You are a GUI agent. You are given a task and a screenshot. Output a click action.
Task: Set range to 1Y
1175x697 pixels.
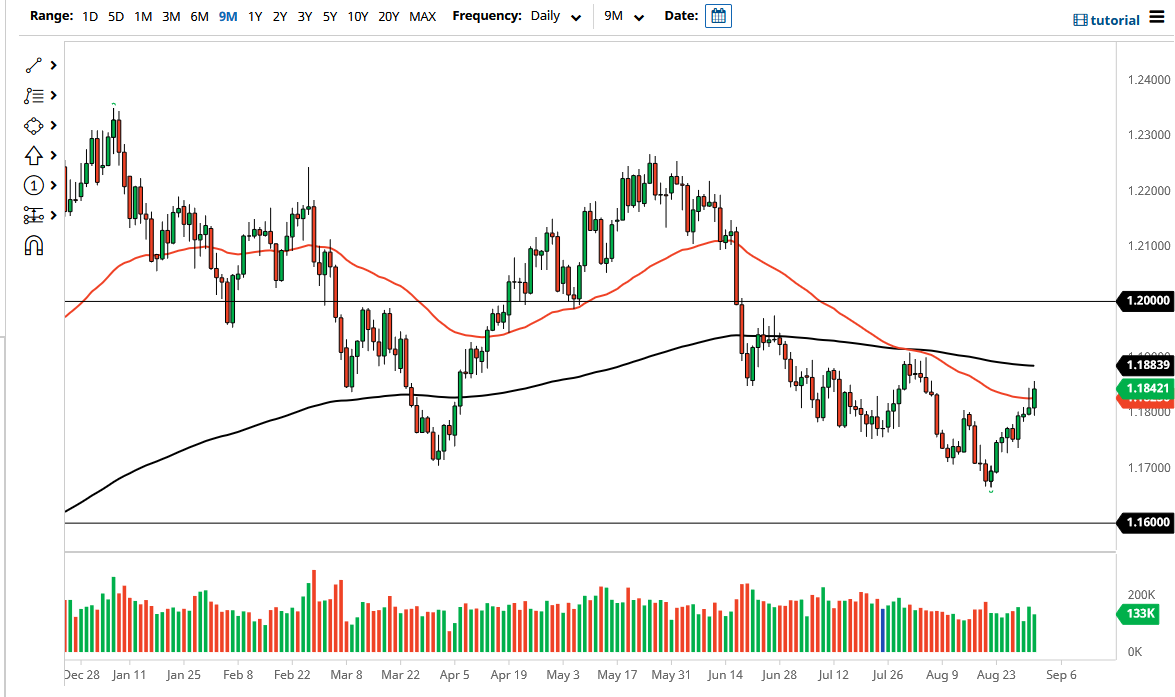255,16
